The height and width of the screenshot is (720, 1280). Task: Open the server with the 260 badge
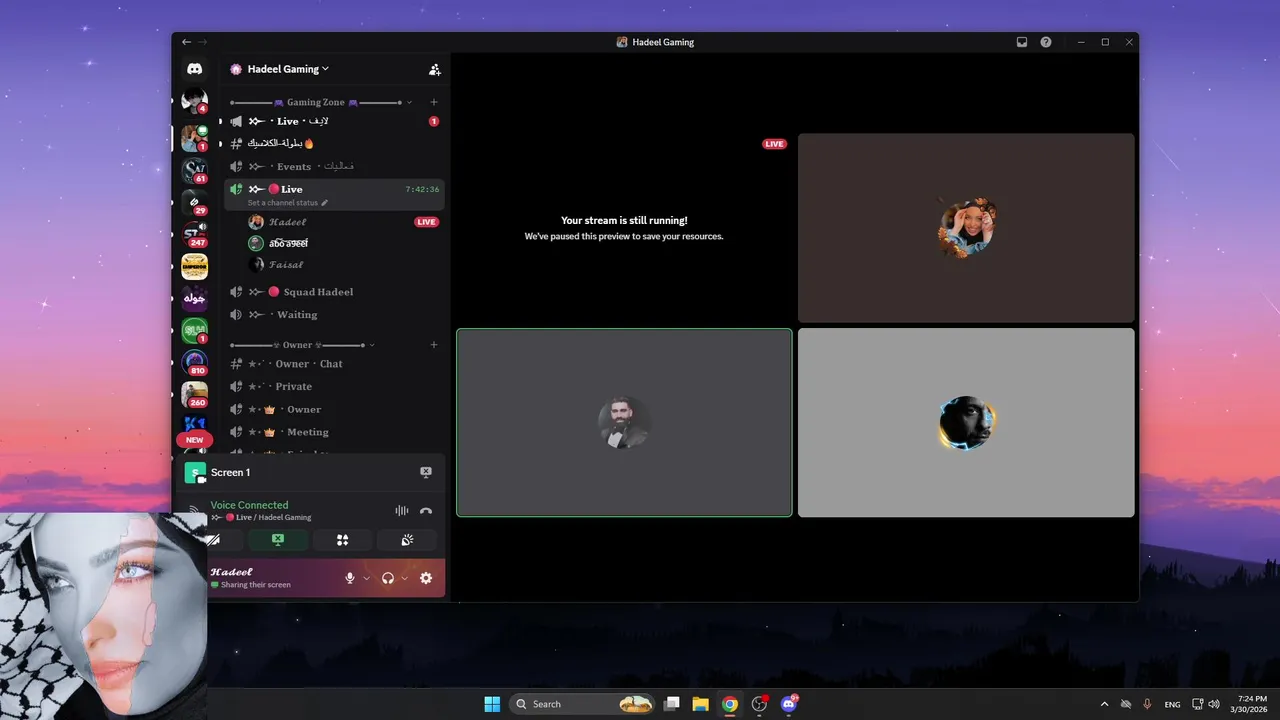(194, 394)
